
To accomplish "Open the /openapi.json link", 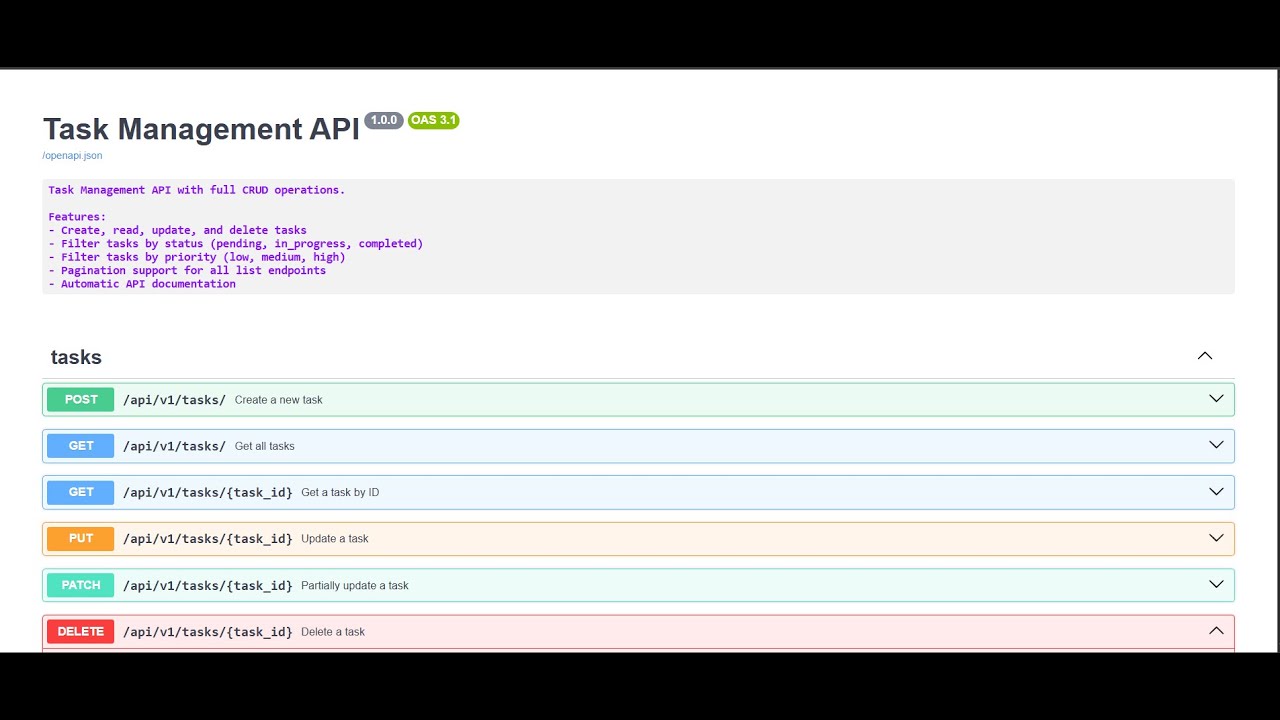I will tap(72, 156).
